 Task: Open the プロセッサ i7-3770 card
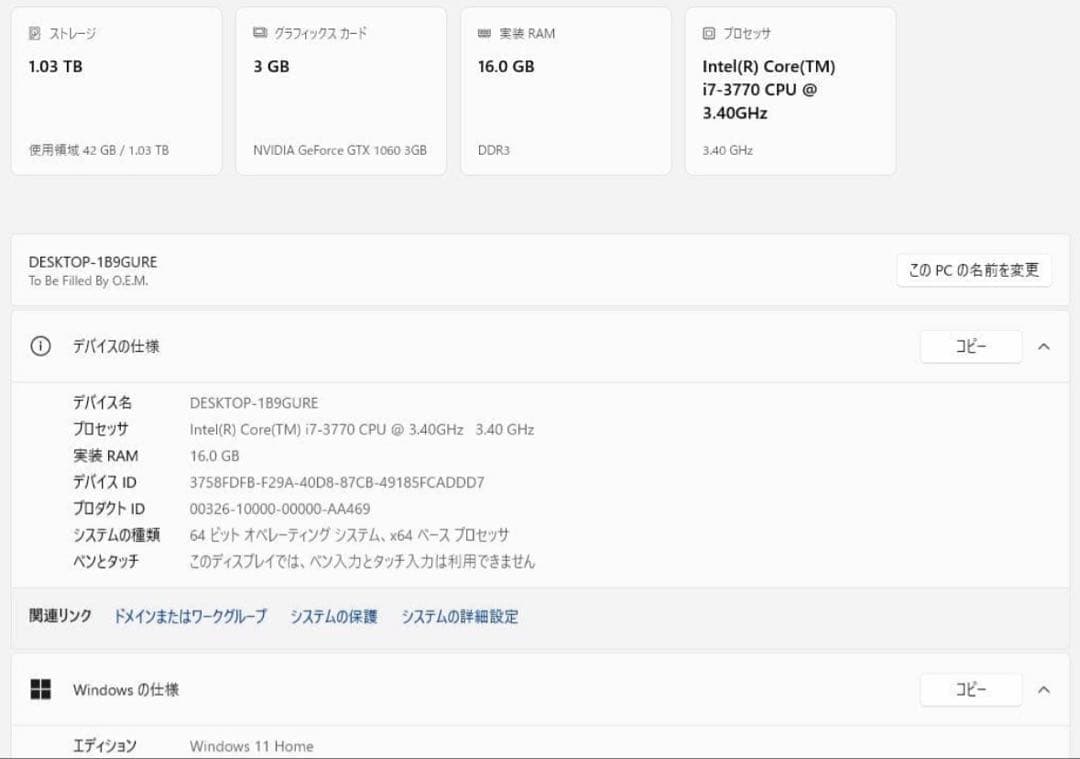[x=791, y=91]
